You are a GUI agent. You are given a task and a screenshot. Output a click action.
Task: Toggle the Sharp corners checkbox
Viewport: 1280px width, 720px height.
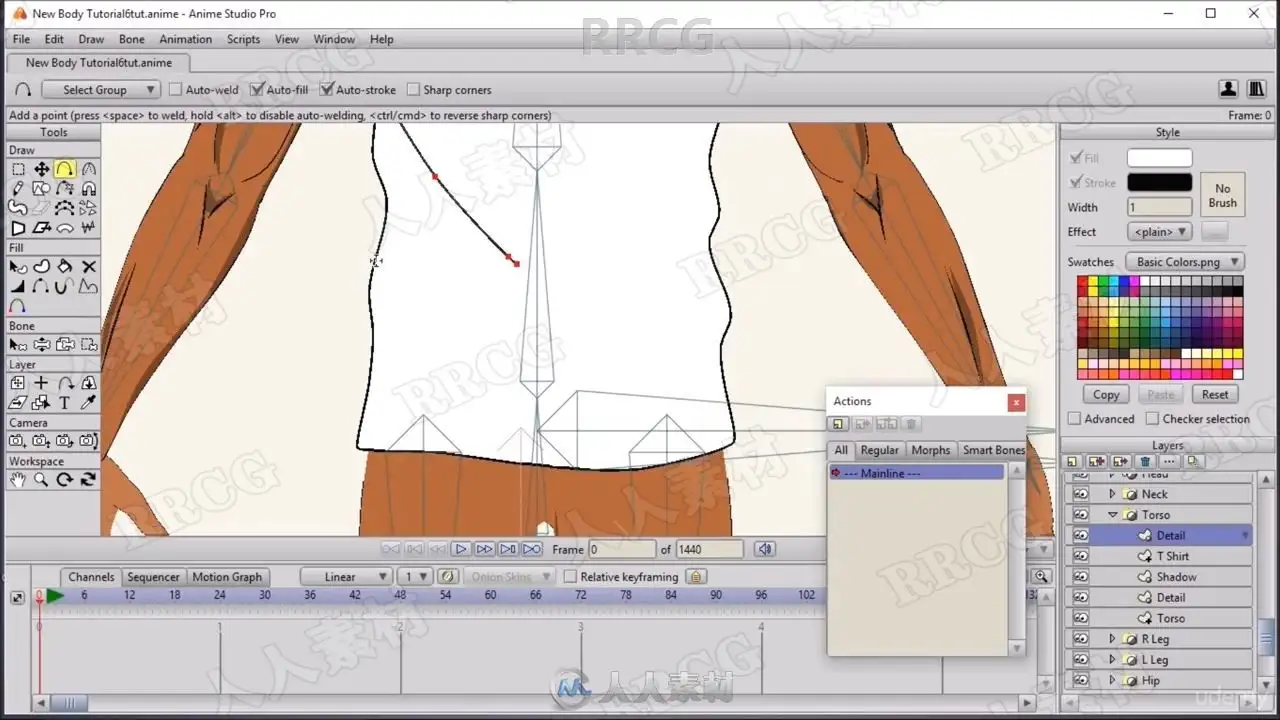tap(414, 90)
